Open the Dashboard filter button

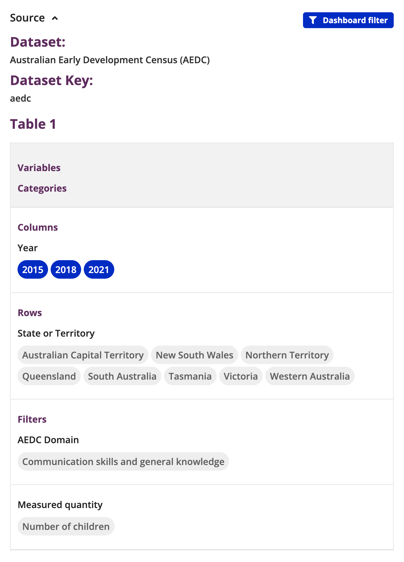(348, 20)
